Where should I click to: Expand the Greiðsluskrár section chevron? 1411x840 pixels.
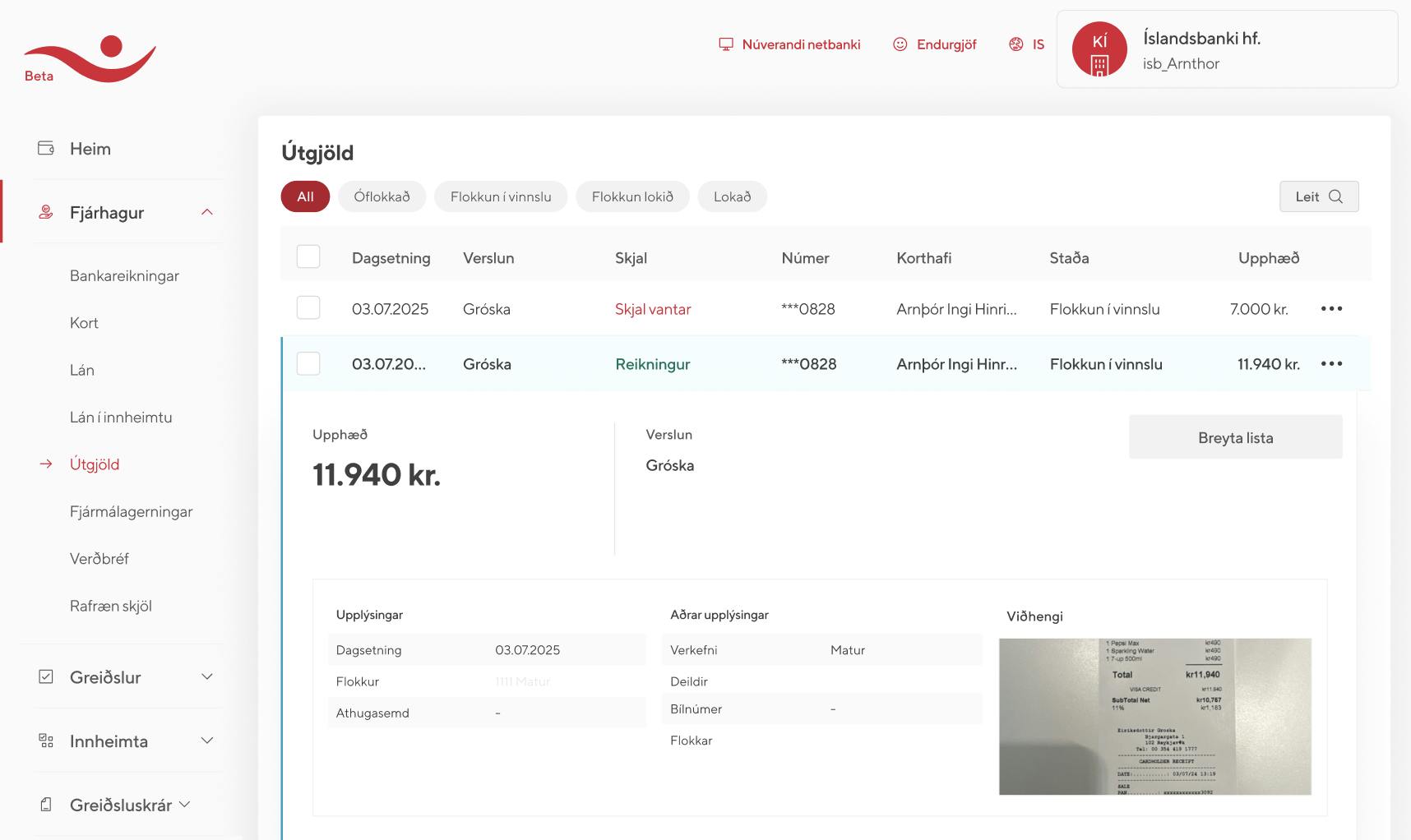[x=184, y=805]
